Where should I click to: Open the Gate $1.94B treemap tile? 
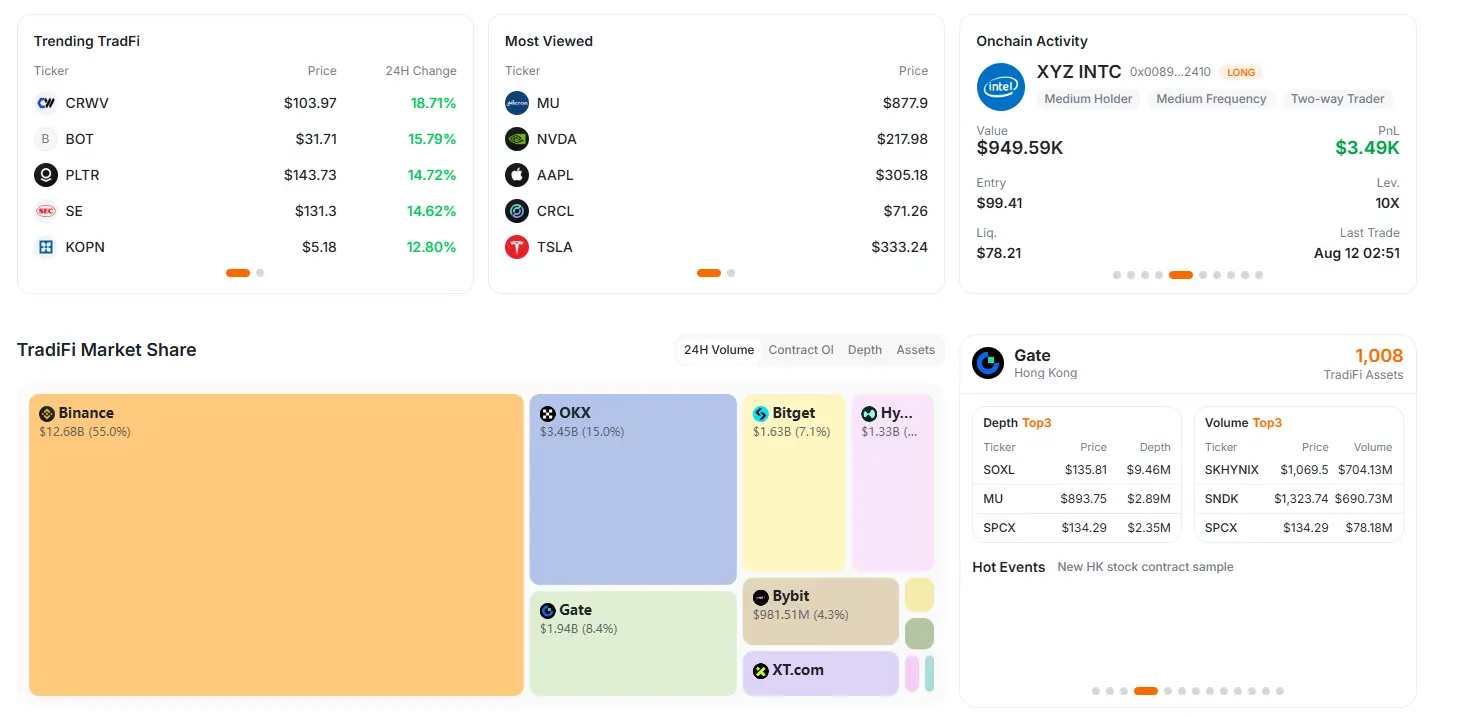point(633,643)
